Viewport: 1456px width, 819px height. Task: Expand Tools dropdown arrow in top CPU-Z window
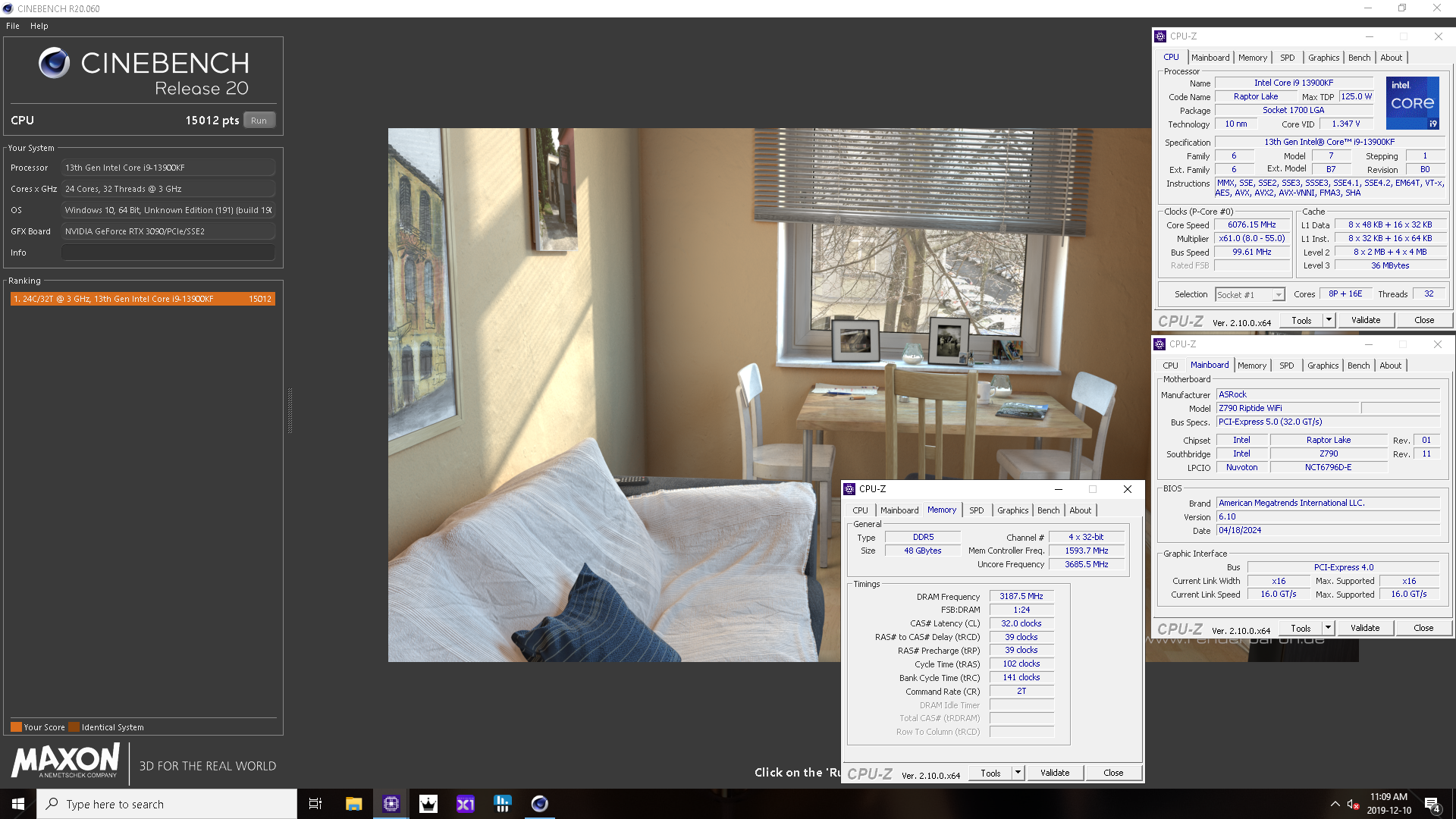(x=1329, y=320)
